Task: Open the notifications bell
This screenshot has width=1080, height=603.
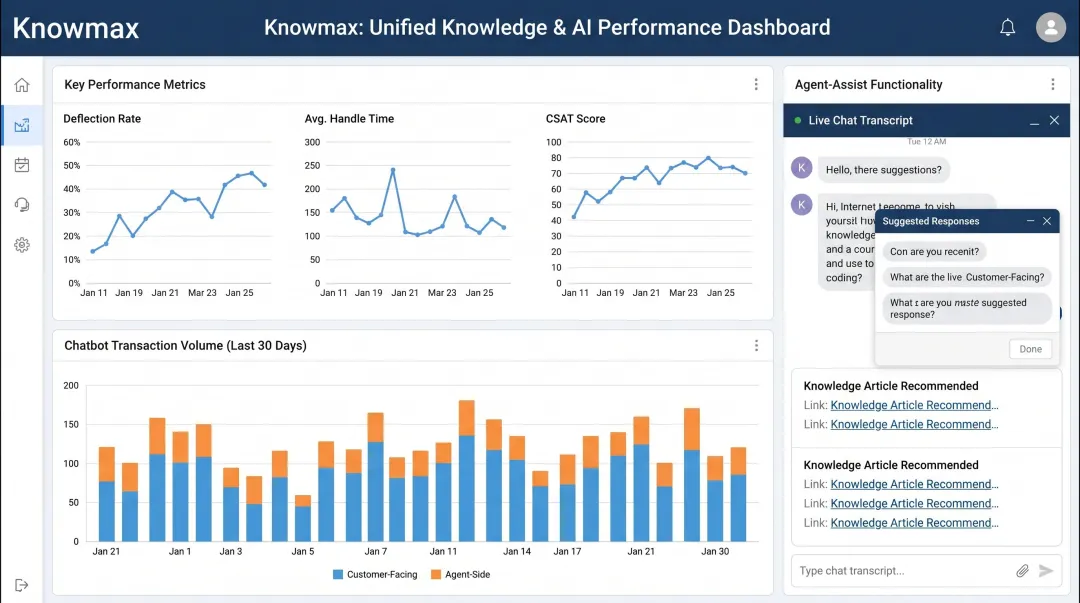Action: (1007, 28)
